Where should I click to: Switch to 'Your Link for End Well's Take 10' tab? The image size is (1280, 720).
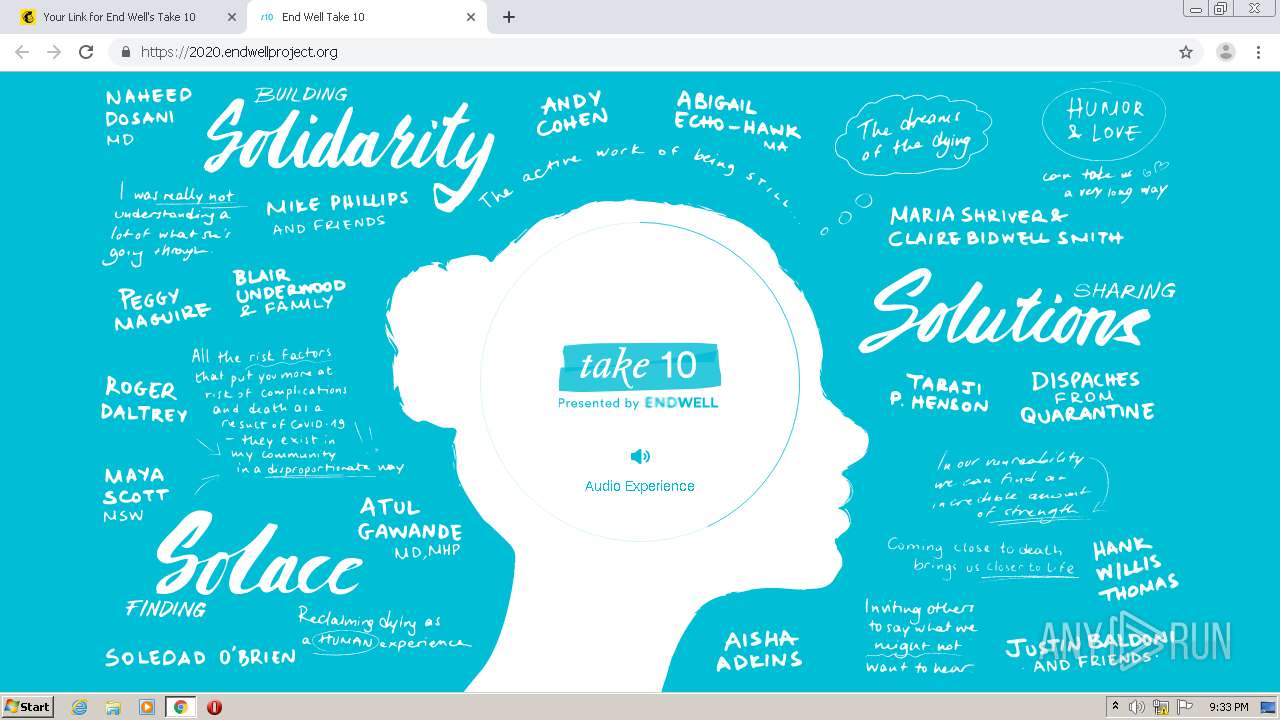(122, 17)
